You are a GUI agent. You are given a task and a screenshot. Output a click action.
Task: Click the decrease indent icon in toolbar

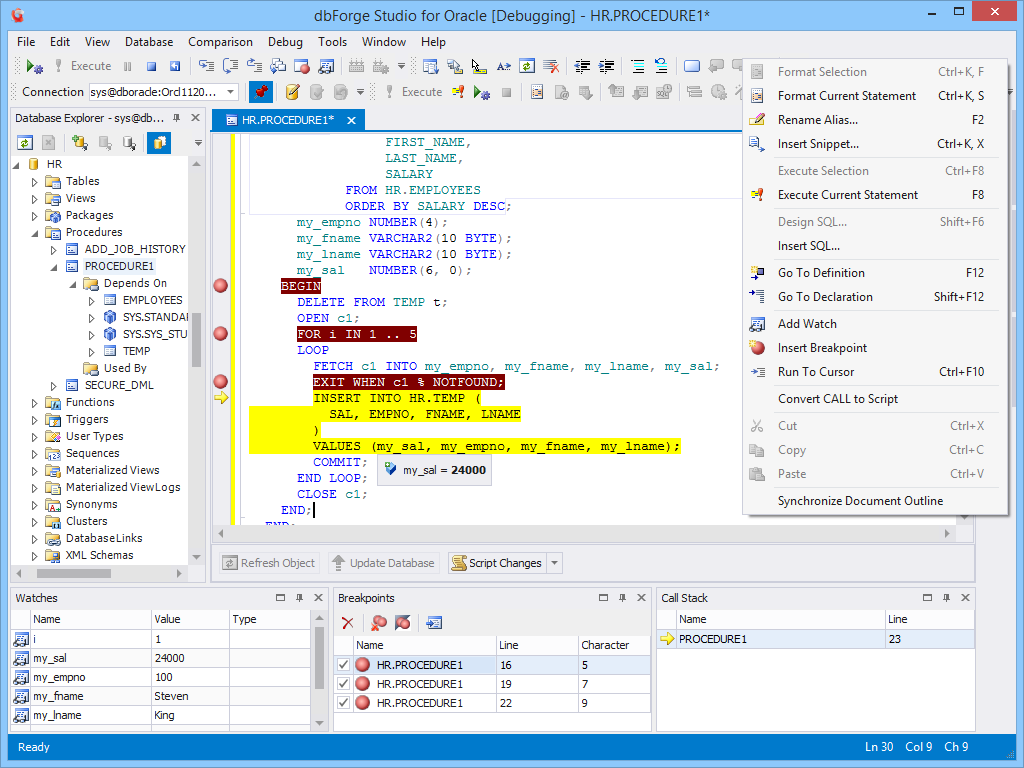tap(582, 66)
